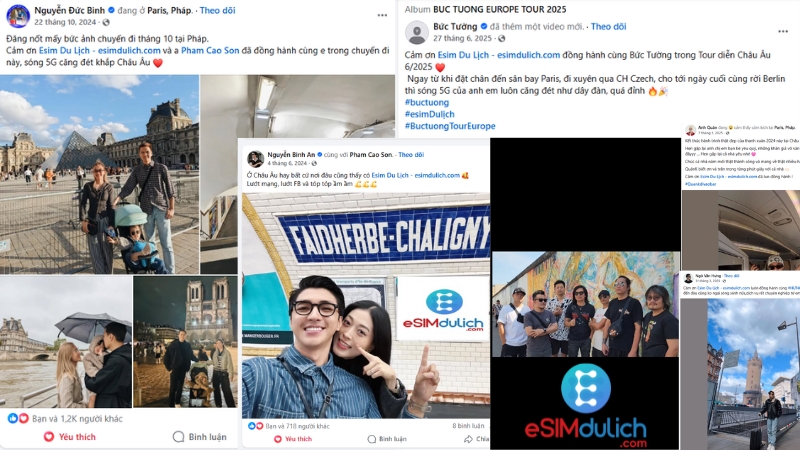
Task: Follow Bức Tường via Theo dõi link
Action: (x=608, y=27)
